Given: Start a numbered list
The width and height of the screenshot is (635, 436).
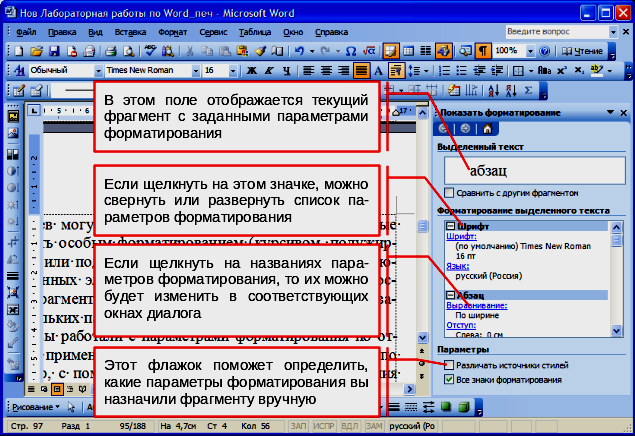Looking at the screenshot, I should [x=444, y=70].
